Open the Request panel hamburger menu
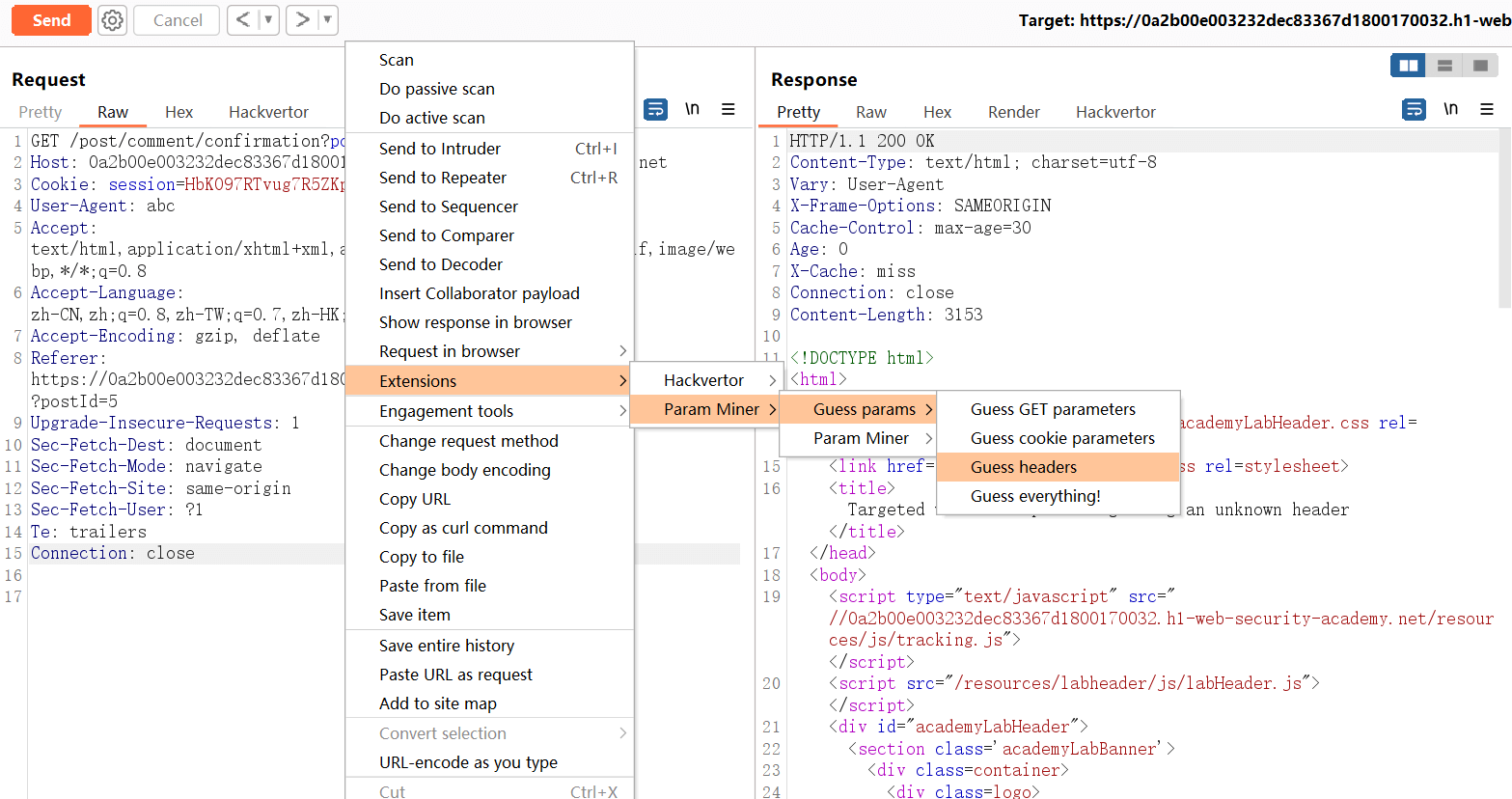This screenshot has width=1512, height=799. pos(729,110)
